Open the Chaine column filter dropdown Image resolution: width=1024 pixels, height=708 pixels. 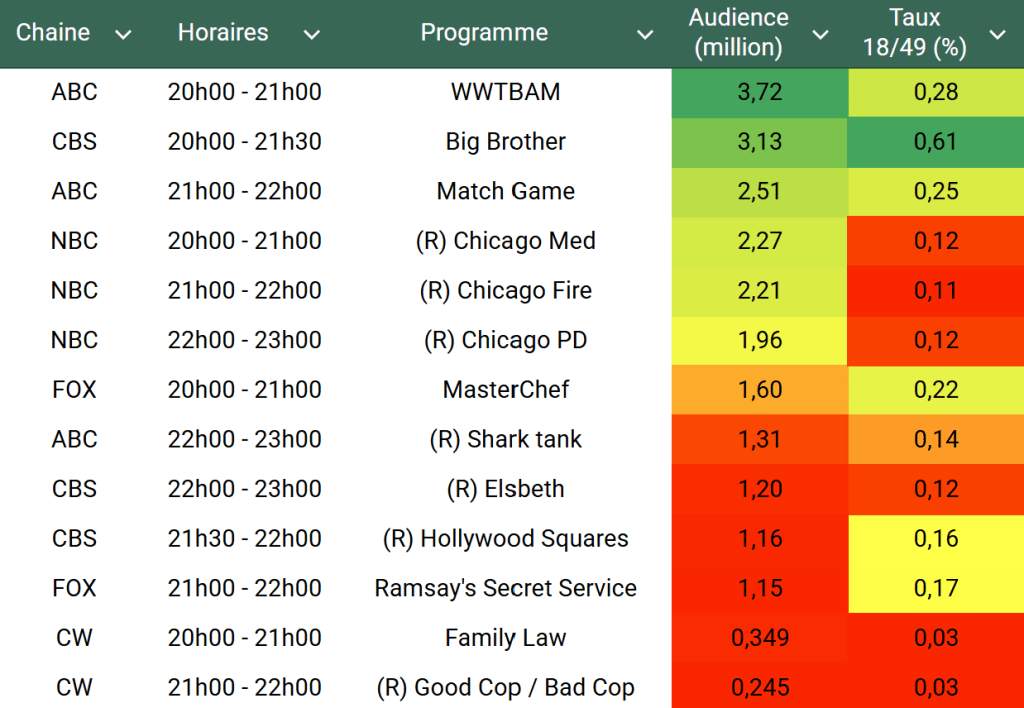(x=123, y=35)
